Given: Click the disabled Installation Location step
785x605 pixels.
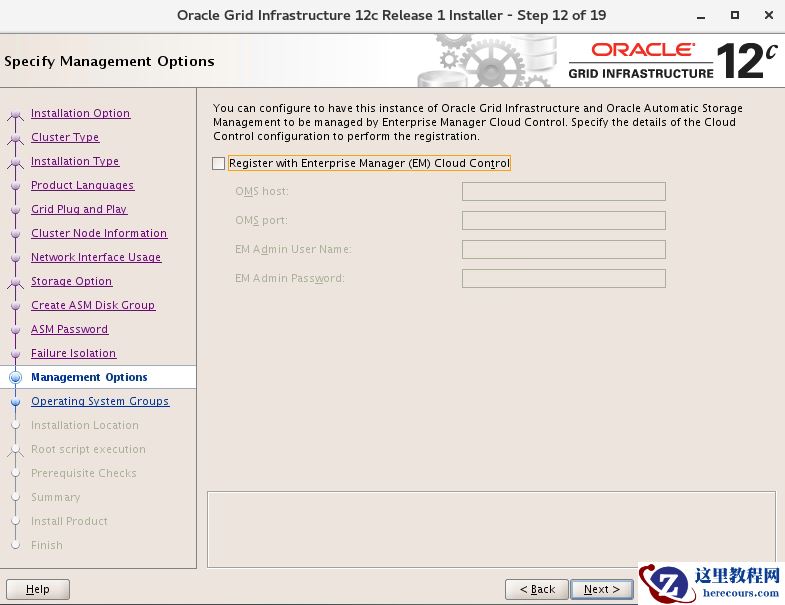Looking at the screenshot, I should pos(85,425).
